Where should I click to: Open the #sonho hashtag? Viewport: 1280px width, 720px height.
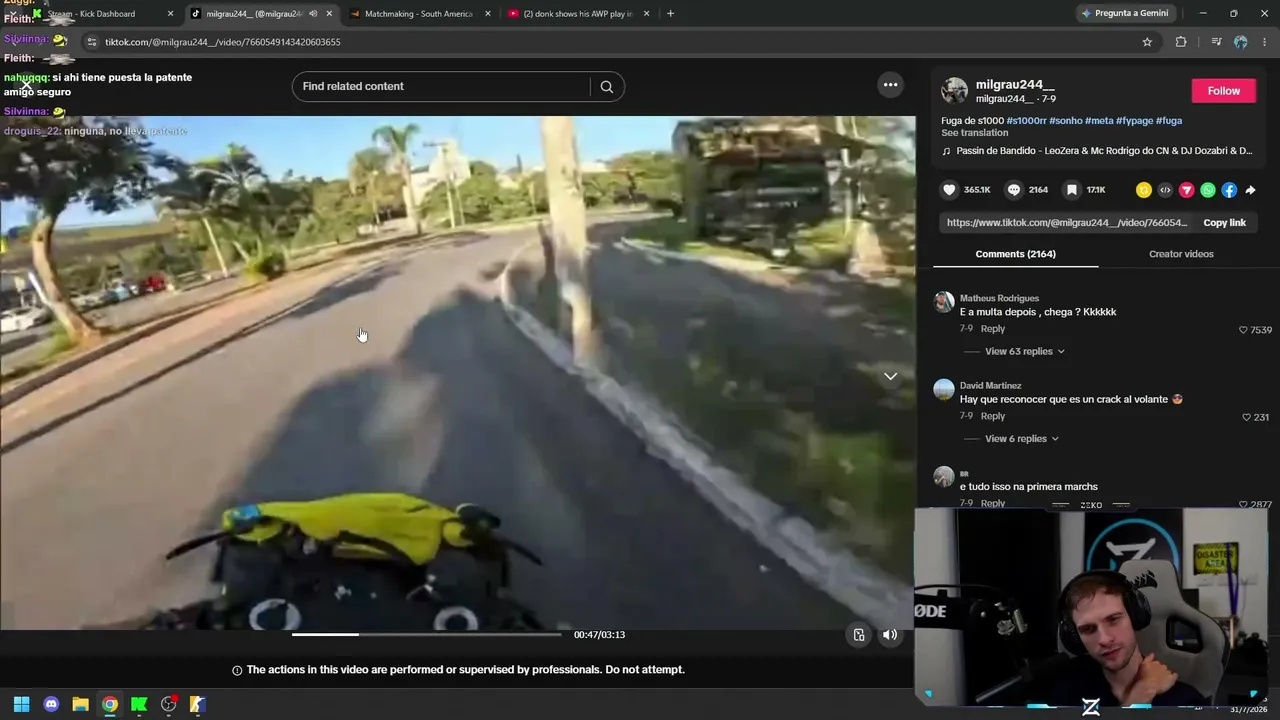(x=1065, y=121)
